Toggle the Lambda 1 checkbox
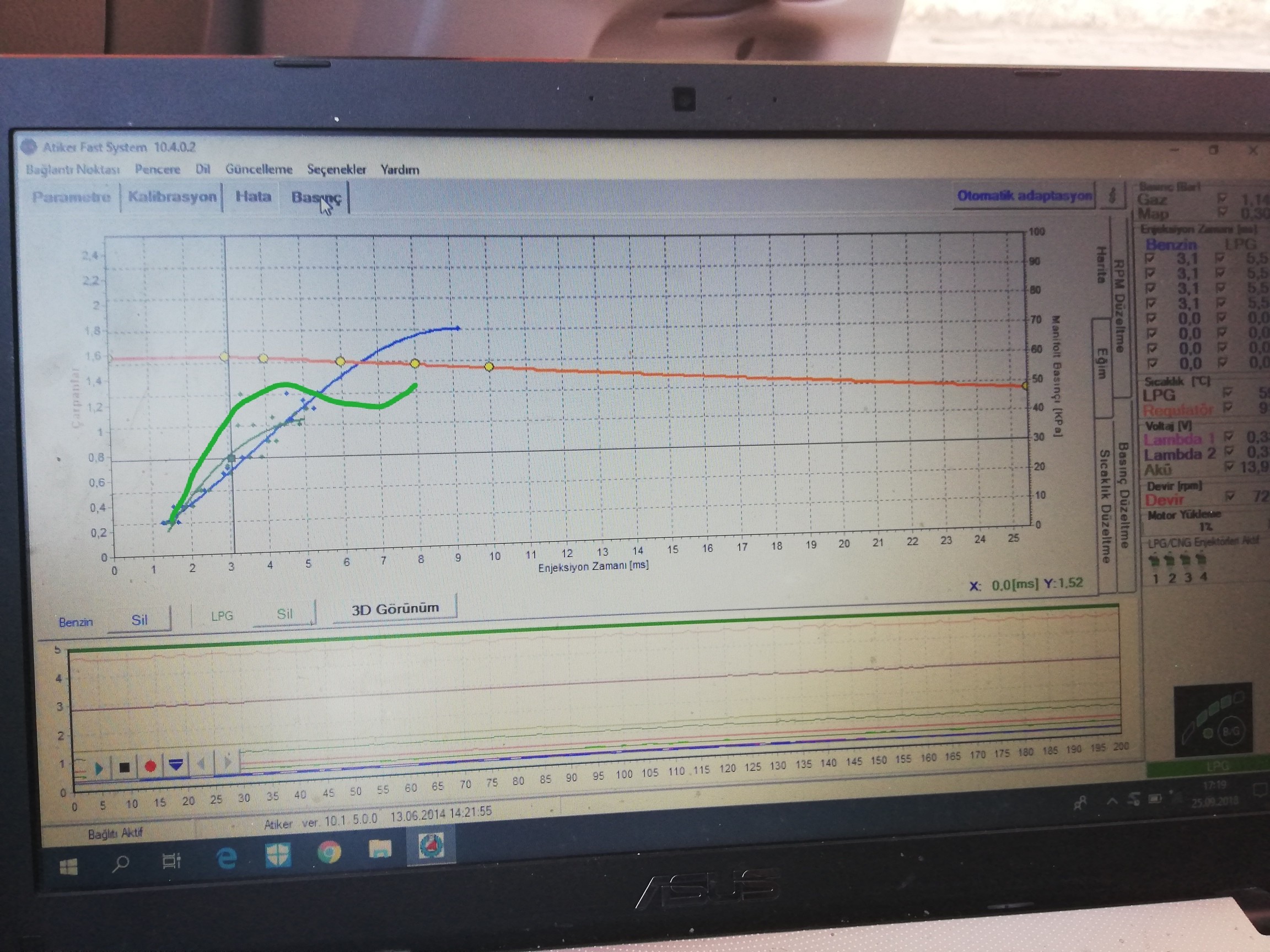This screenshot has height=952, width=1270. (x=1229, y=436)
